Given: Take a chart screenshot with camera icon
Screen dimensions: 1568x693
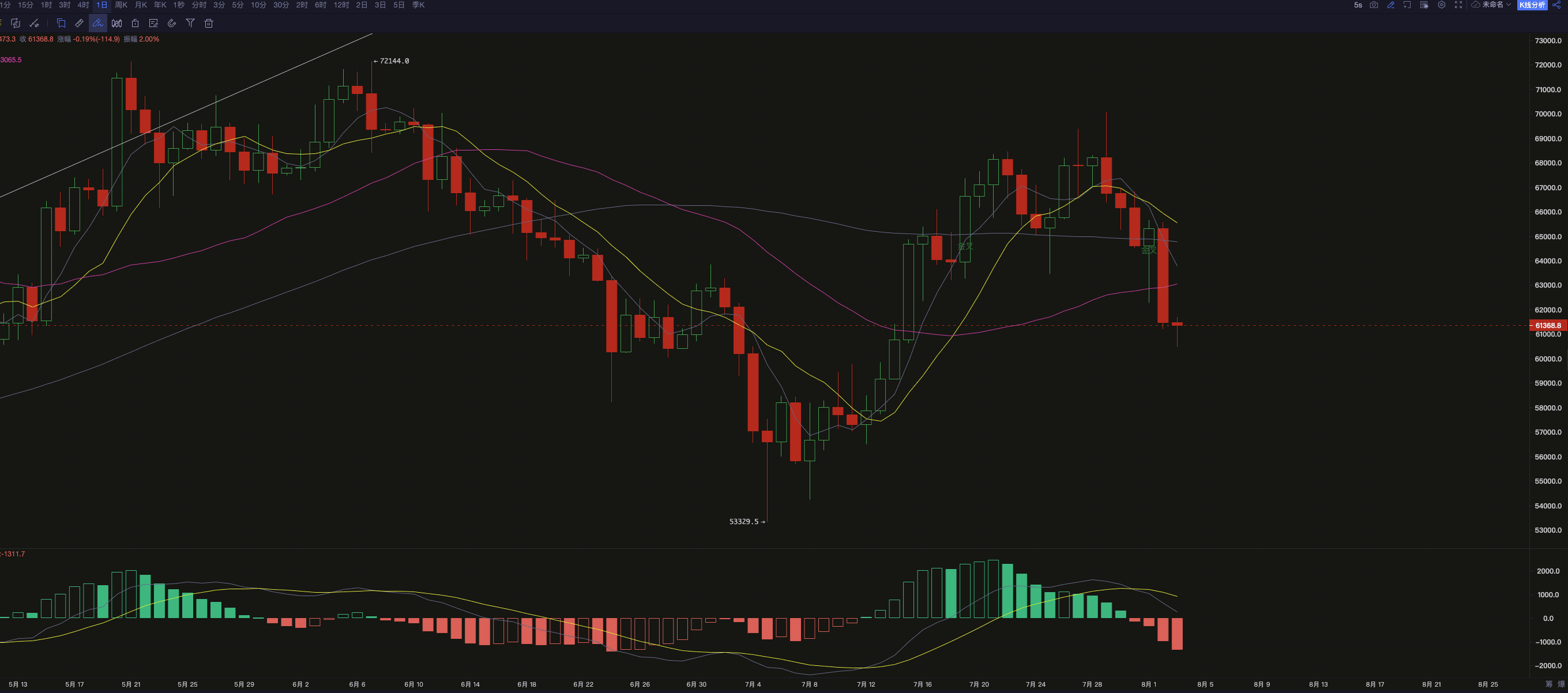Looking at the screenshot, I should point(1374,5).
